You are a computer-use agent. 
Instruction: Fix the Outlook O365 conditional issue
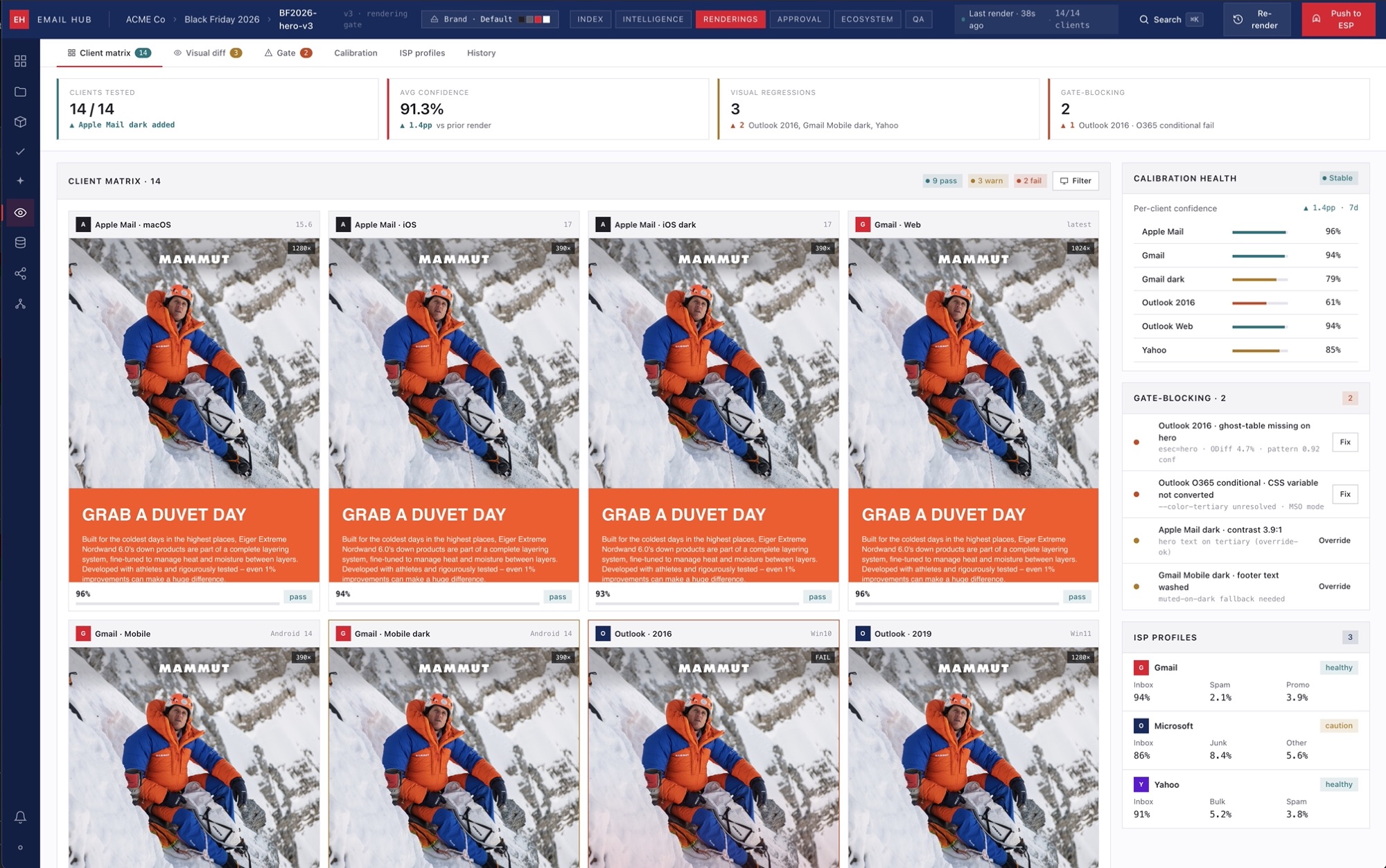1345,494
